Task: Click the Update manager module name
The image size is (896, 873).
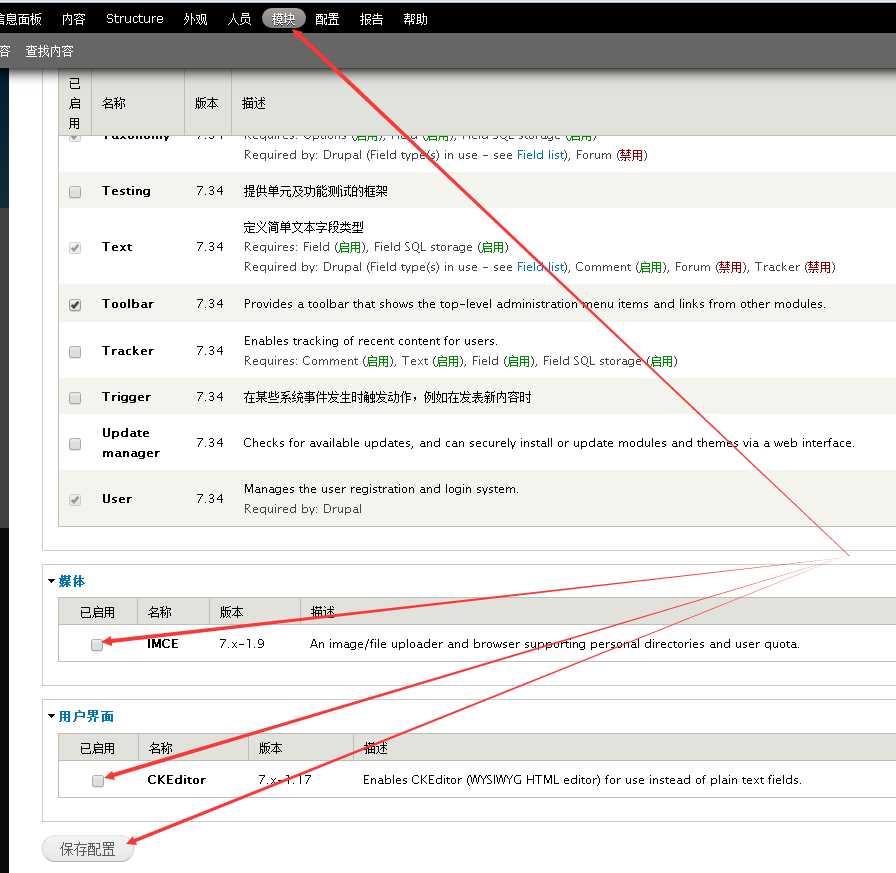Action: (131, 443)
